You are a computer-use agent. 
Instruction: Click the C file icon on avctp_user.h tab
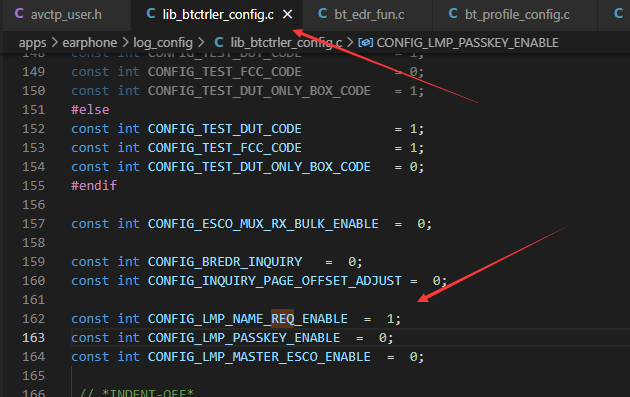(19, 14)
